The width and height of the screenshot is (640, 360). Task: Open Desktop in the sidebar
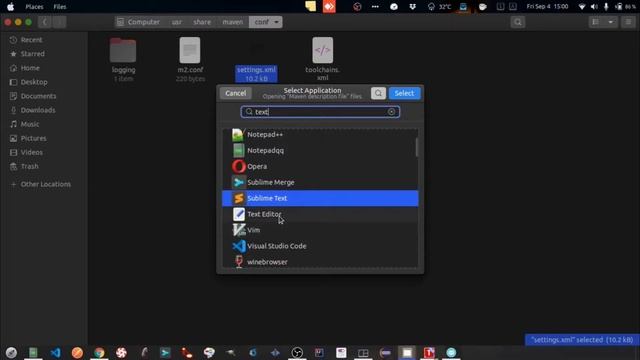34,82
